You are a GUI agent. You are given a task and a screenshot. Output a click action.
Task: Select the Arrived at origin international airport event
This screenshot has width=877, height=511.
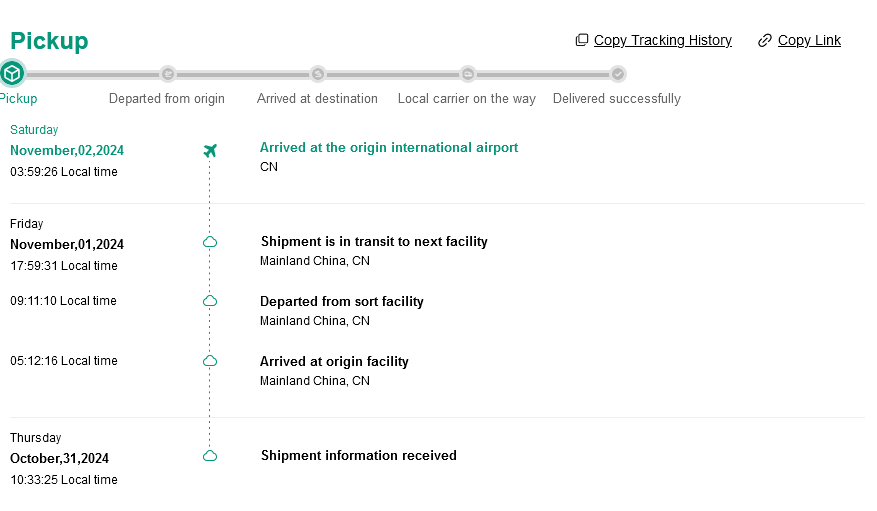(x=389, y=148)
